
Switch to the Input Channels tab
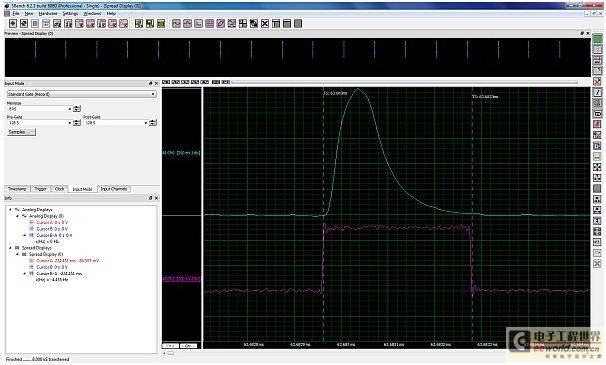point(114,189)
